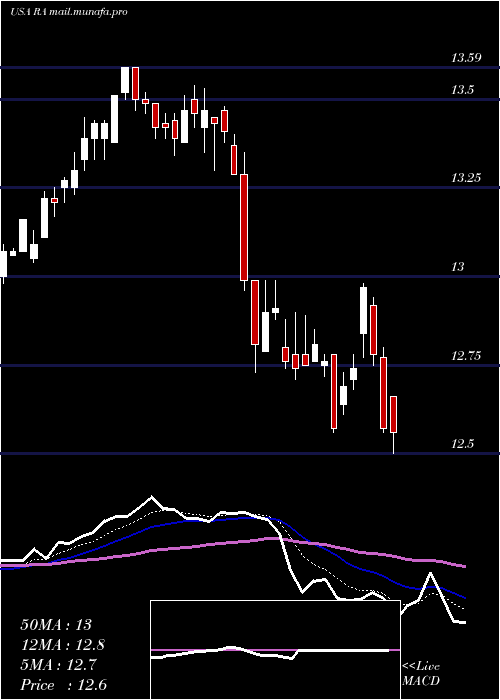Click the 13.25 price level label
The image size is (500, 700).
(466, 178)
